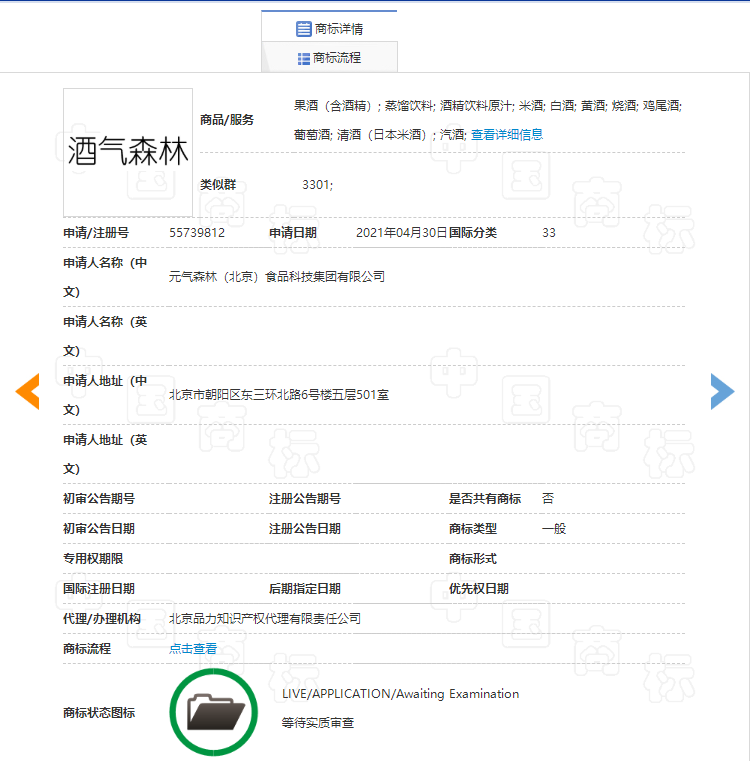Click the 商标形式 label
Viewport: 751px width, 761px height.
472,559
